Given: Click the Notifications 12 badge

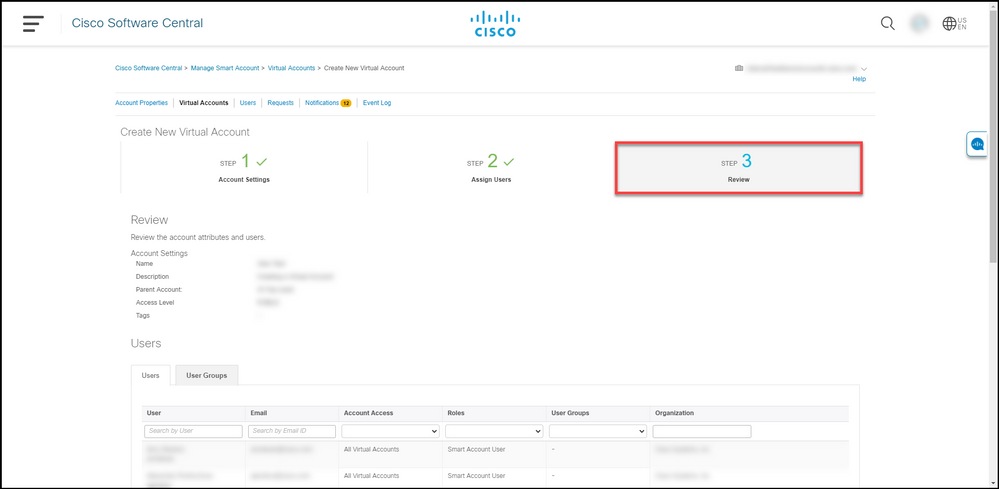Looking at the screenshot, I should coord(346,103).
